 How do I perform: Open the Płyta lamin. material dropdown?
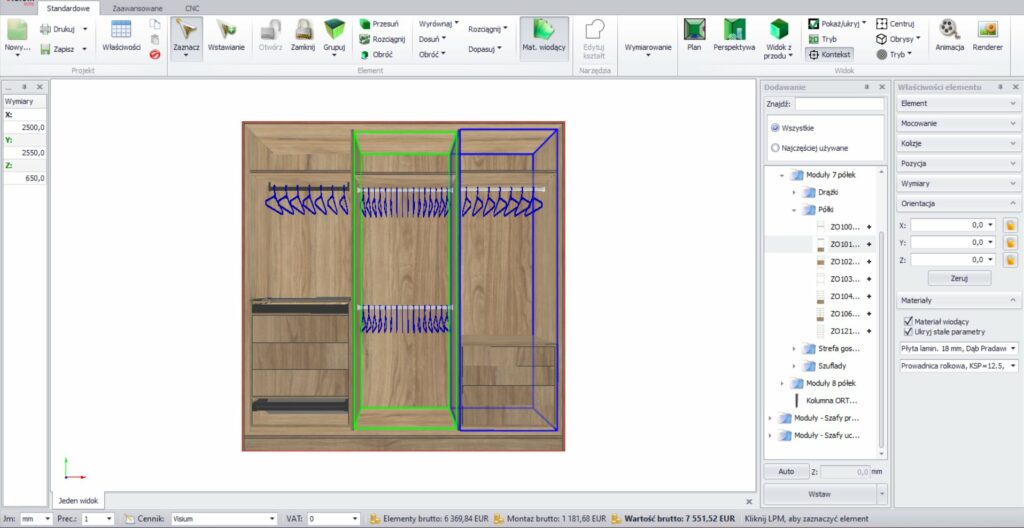[x=1014, y=348]
